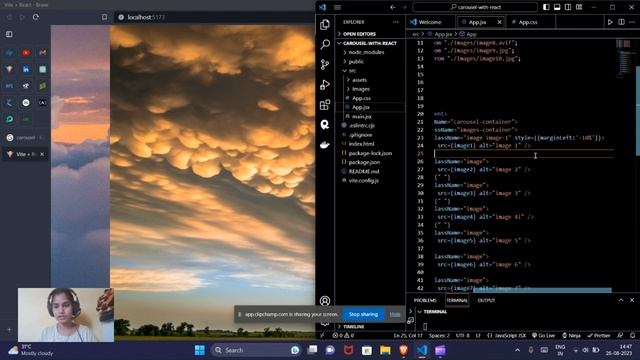Open the Run and Debug view
The image size is (640, 360).
point(325,84)
